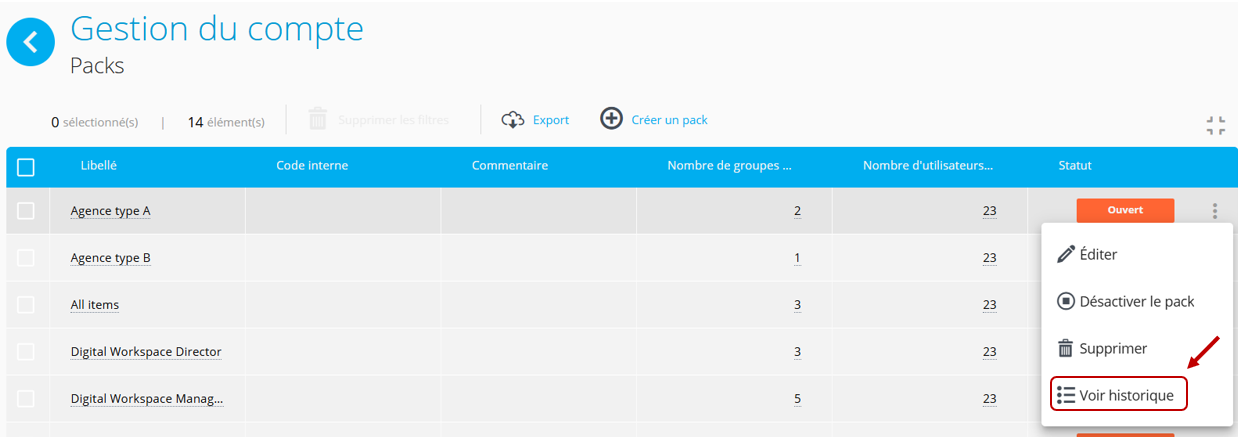1238x437 pixels.
Task: Open the Agence type A pack link
Action: tap(110, 211)
